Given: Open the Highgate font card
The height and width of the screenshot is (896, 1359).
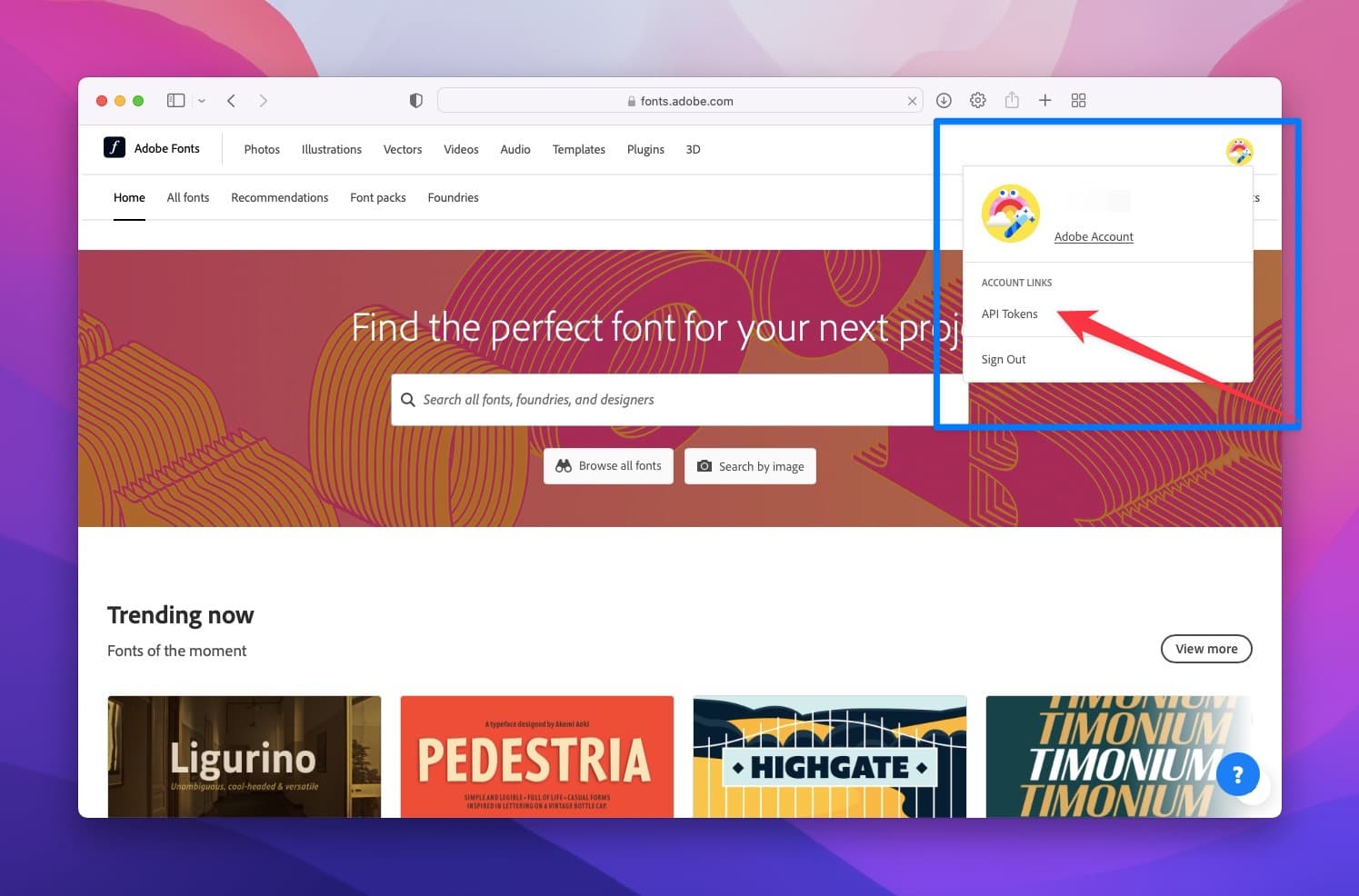Looking at the screenshot, I should [x=830, y=756].
